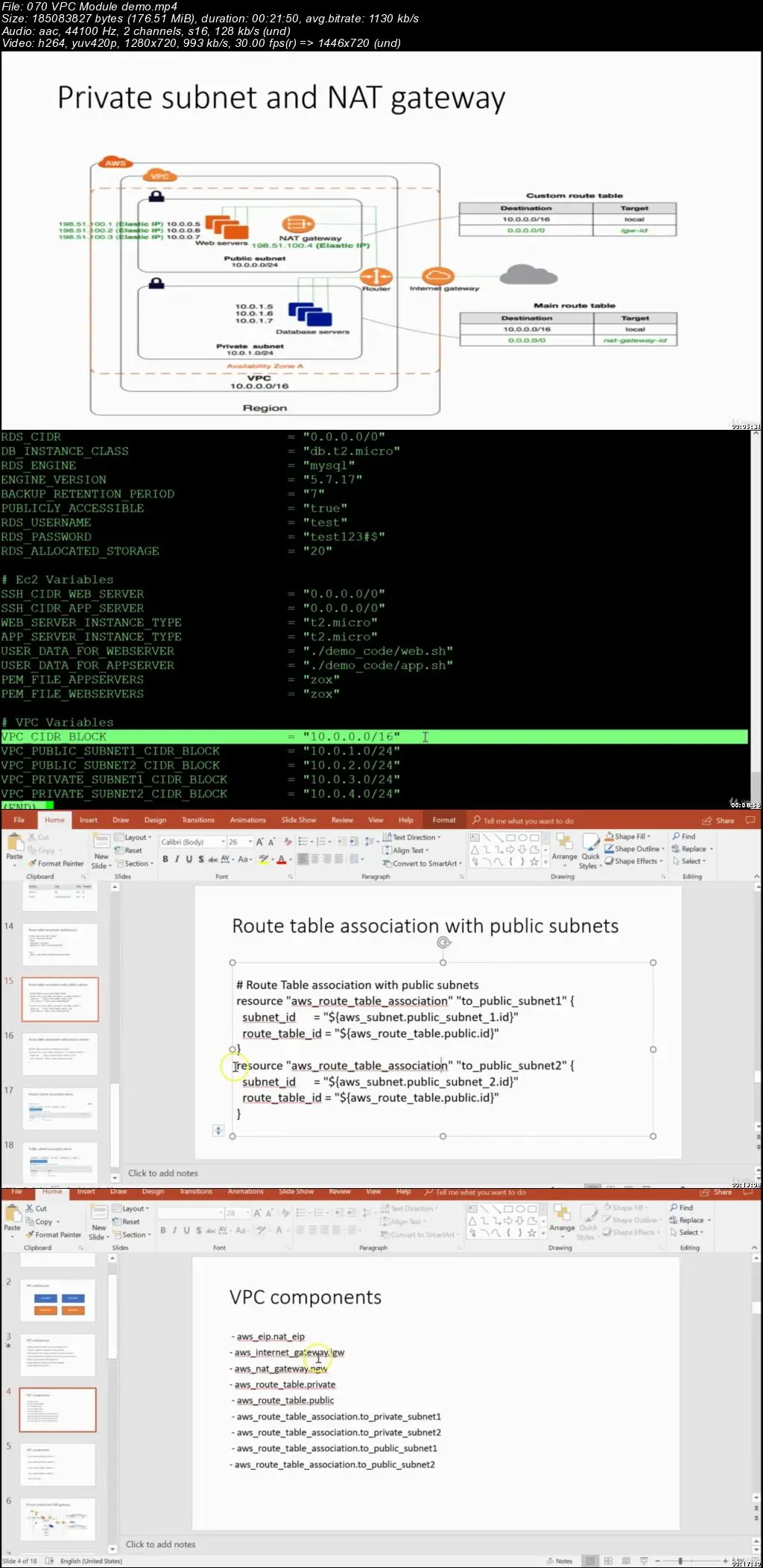Open Layout dropdown in Route table association window
Screen dimensions: 763x1568
(132, 837)
